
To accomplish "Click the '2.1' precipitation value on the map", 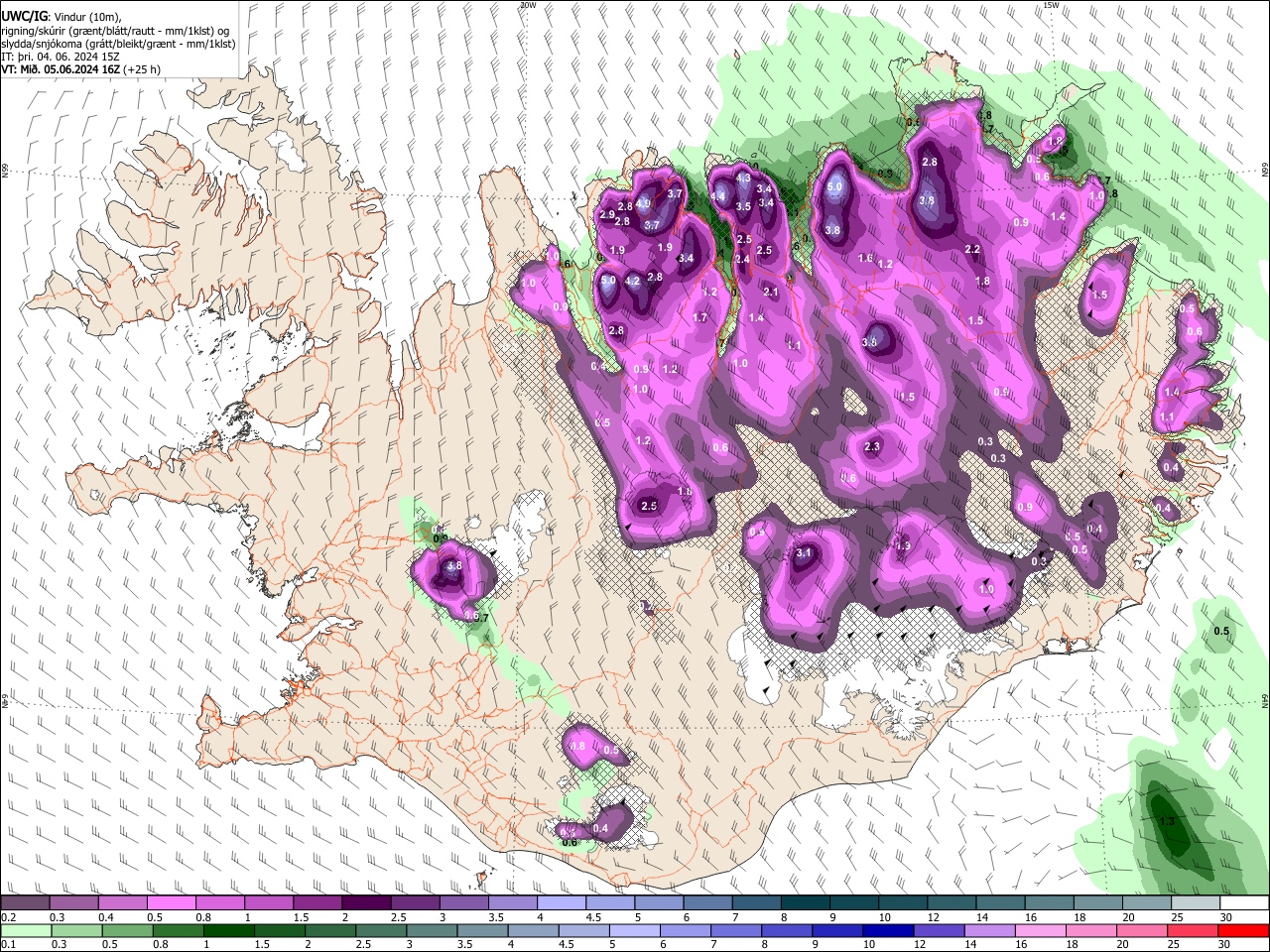I will 772,292.
